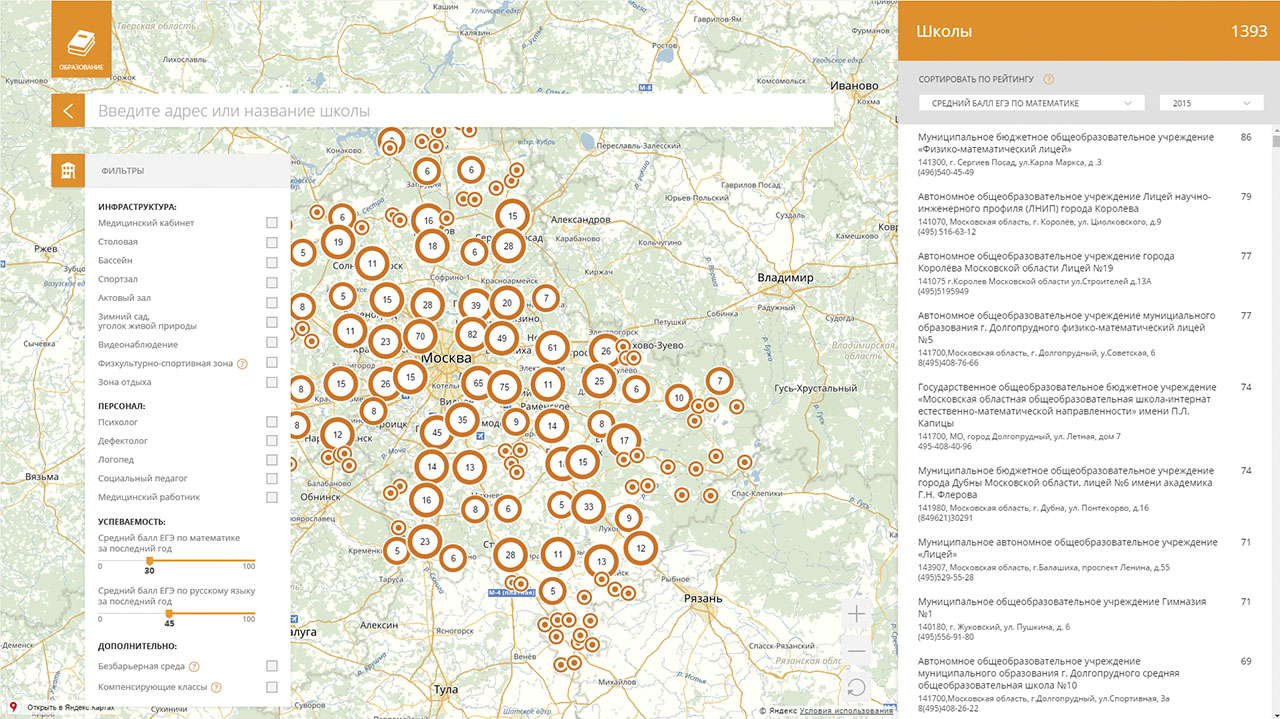Check the Зимний сад, уголок живой природы box
The height and width of the screenshot is (719, 1280).
272,321
